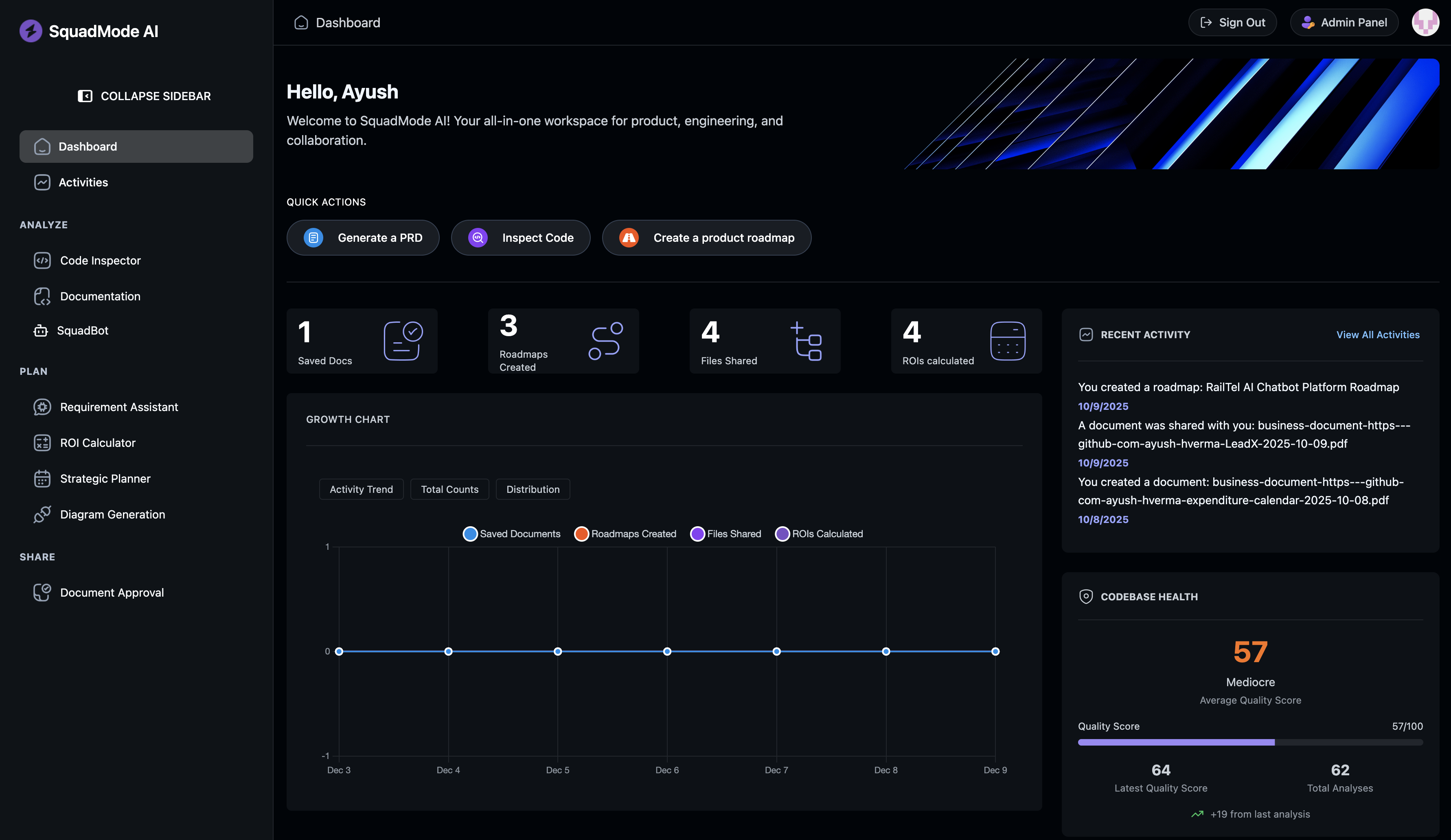Image resolution: width=1451 pixels, height=840 pixels.
Task: Switch to the Distribution chart tab
Action: [x=533, y=489]
